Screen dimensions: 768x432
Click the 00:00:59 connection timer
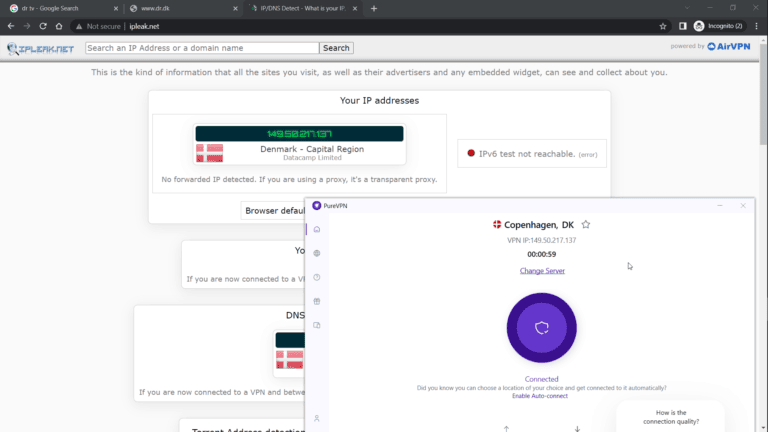pos(541,254)
